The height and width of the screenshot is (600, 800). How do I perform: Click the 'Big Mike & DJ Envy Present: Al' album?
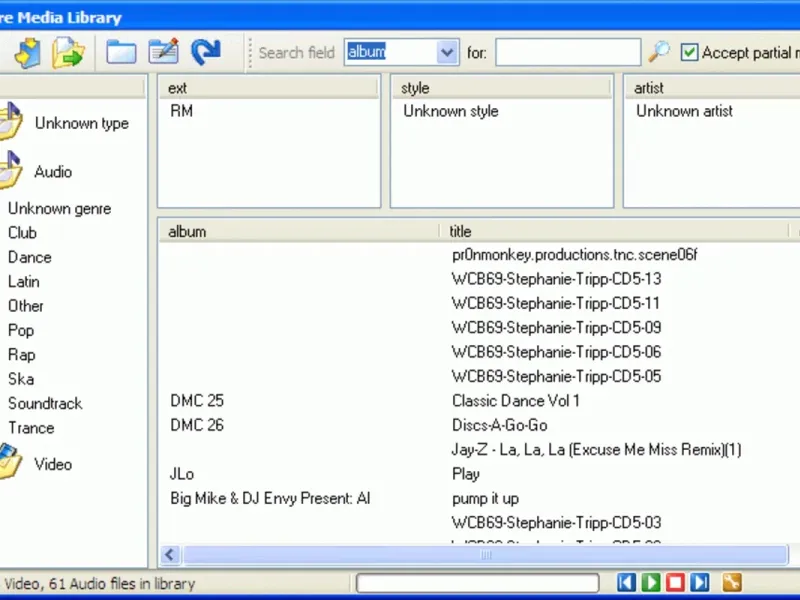[x=270, y=499]
